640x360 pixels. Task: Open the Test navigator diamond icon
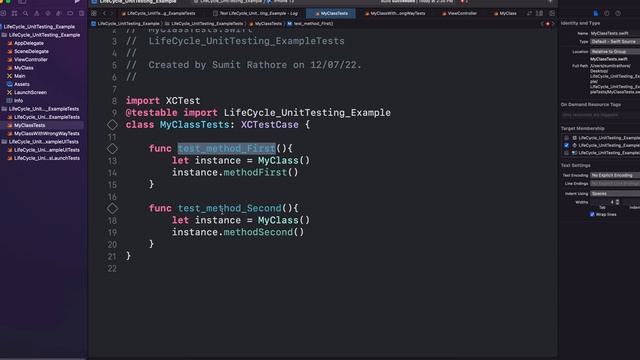click(x=48, y=13)
